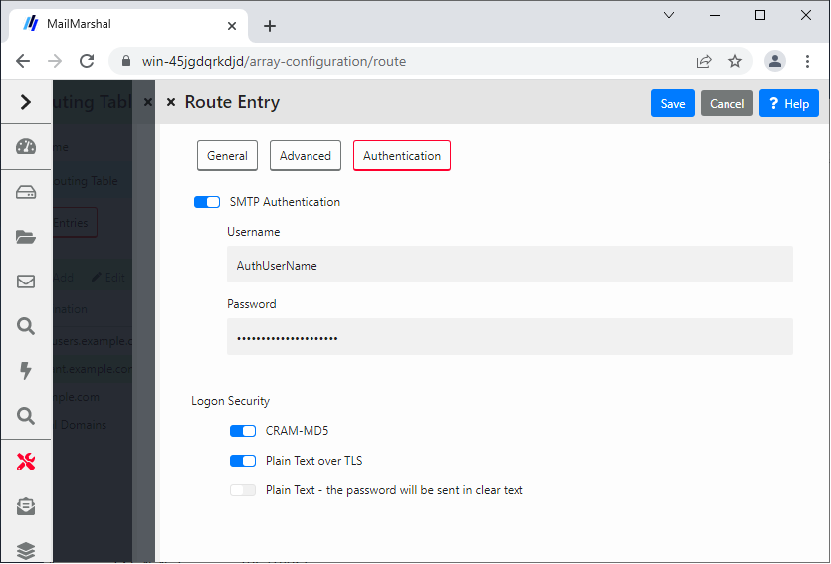This screenshot has height=564, width=831.
Task: Open the browser profile avatar icon
Action: pyautogui.click(x=774, y=61)
